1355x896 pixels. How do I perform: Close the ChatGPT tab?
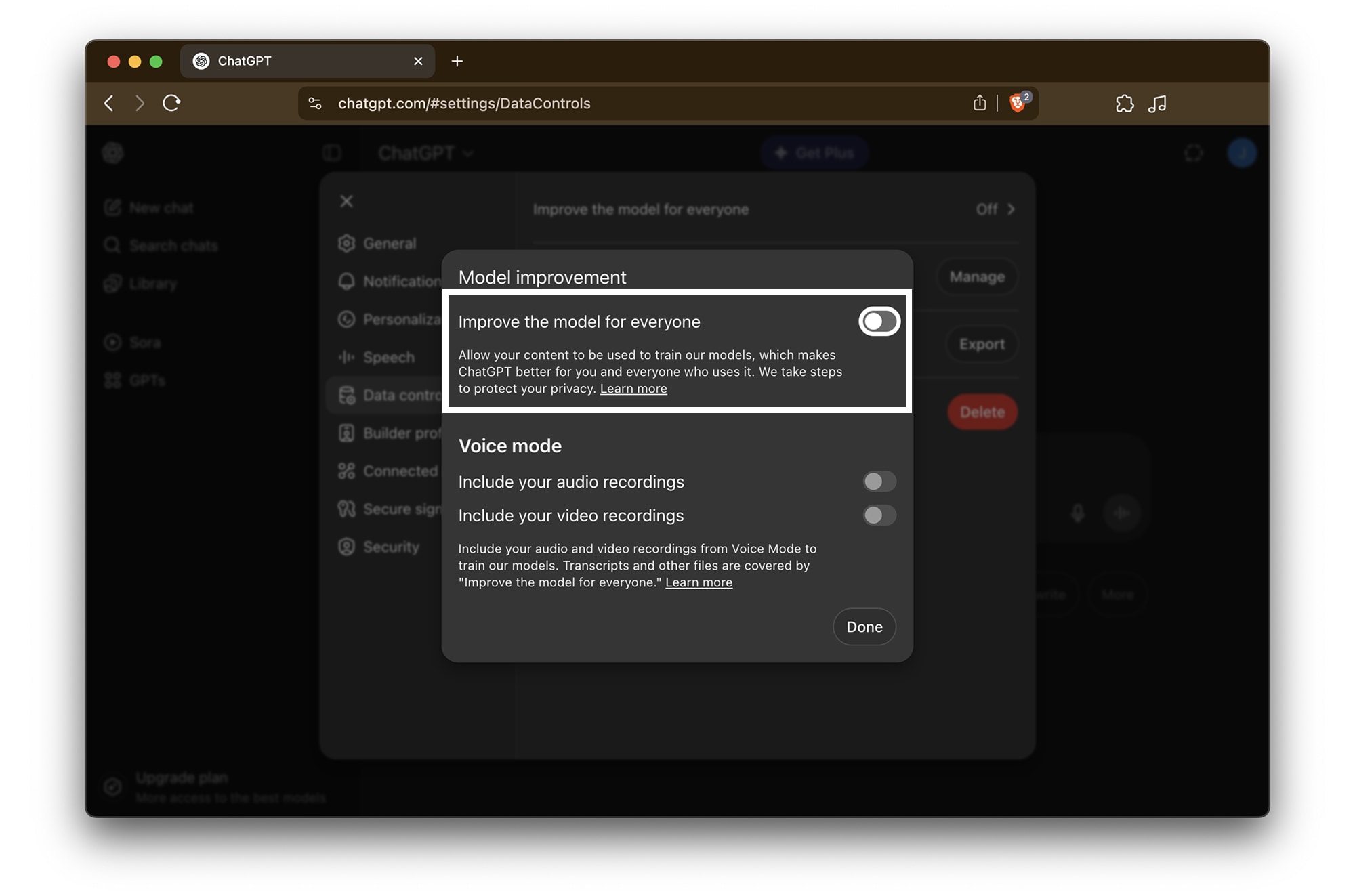pos(418,61)
